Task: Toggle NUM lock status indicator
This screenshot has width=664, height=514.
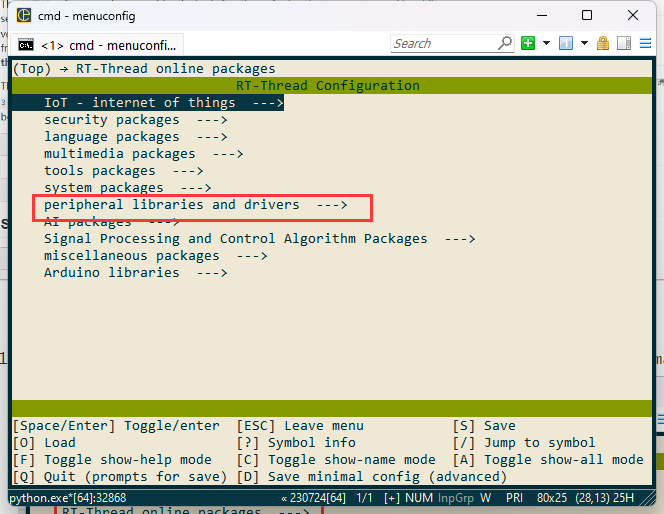Action: point(419,498)
